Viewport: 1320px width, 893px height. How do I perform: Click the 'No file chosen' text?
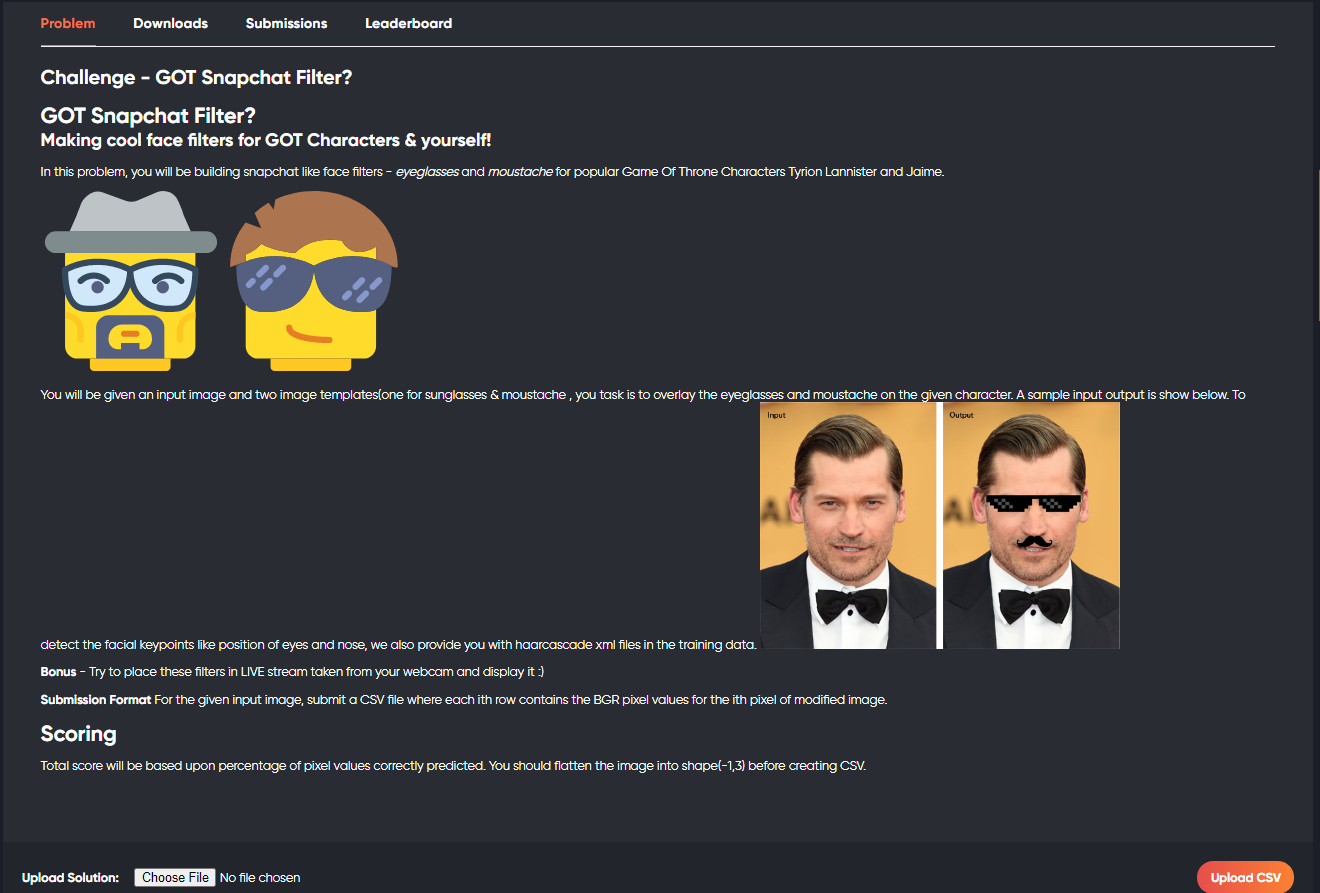[260, 877]
